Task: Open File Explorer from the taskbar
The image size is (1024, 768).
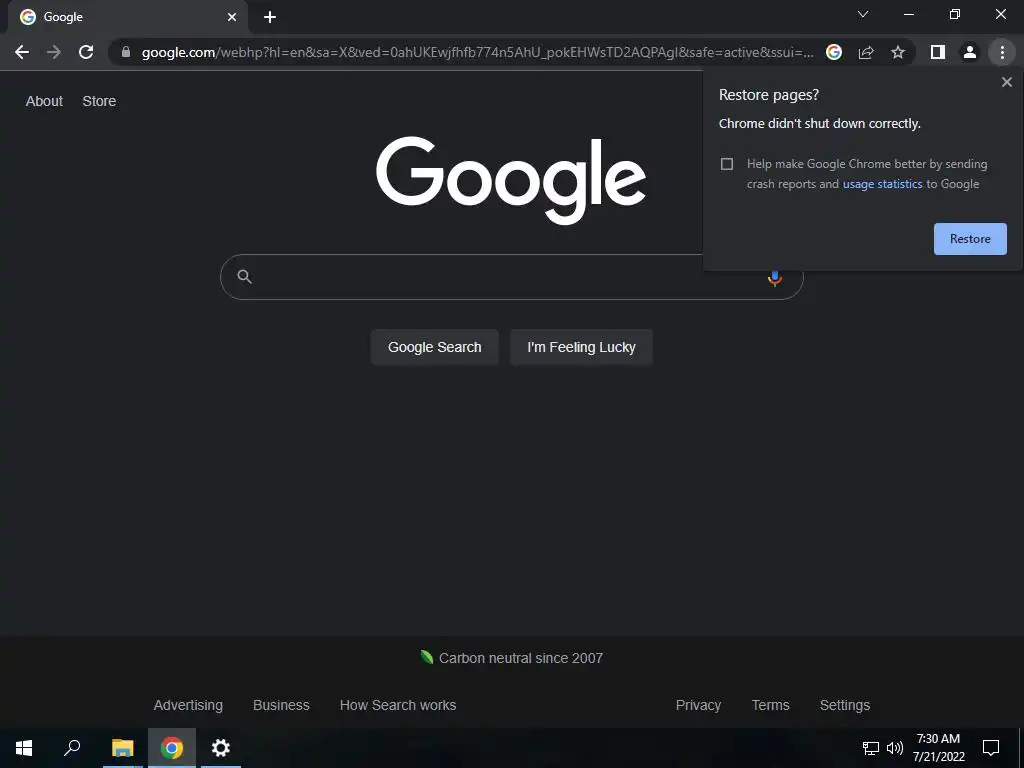Action: tap(122, 748)
